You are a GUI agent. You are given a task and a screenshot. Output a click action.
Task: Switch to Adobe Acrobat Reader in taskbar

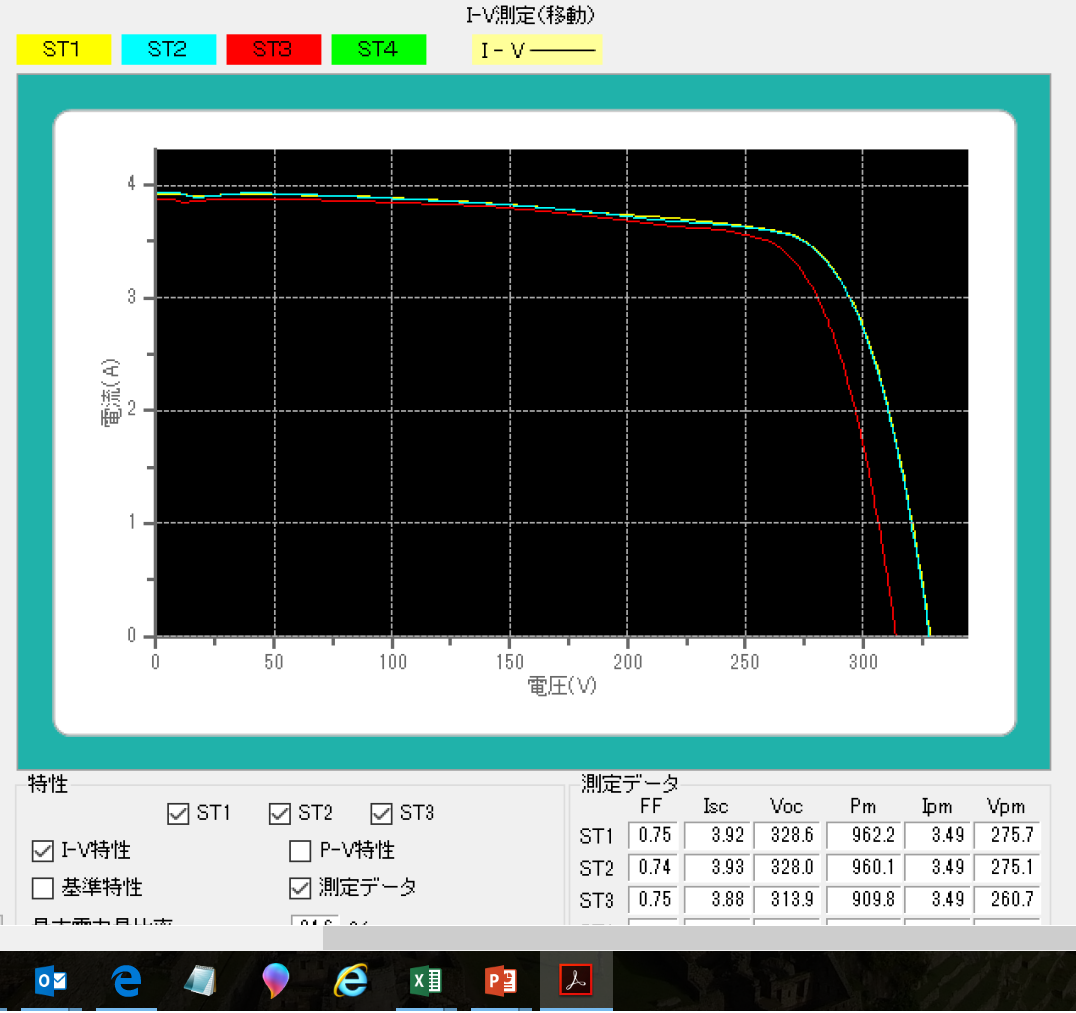click(x=576, y=981)
